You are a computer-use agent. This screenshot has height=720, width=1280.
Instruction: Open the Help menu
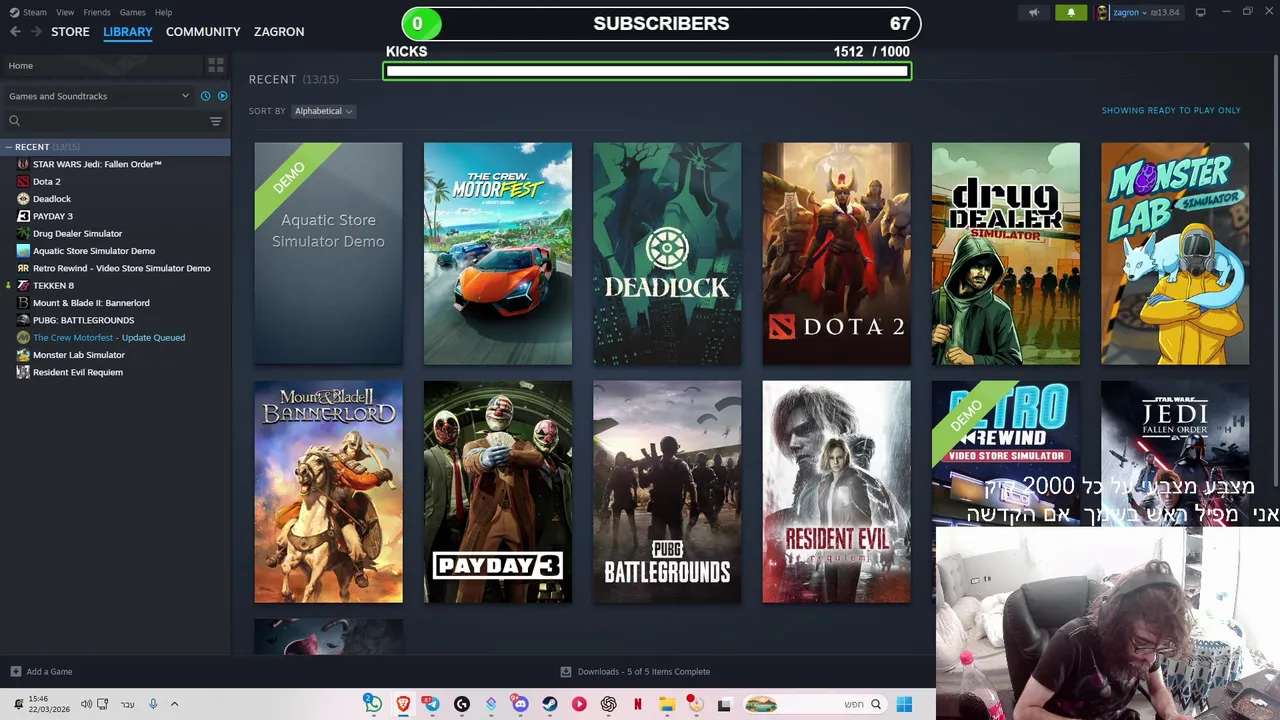click(x=164, y=12)
